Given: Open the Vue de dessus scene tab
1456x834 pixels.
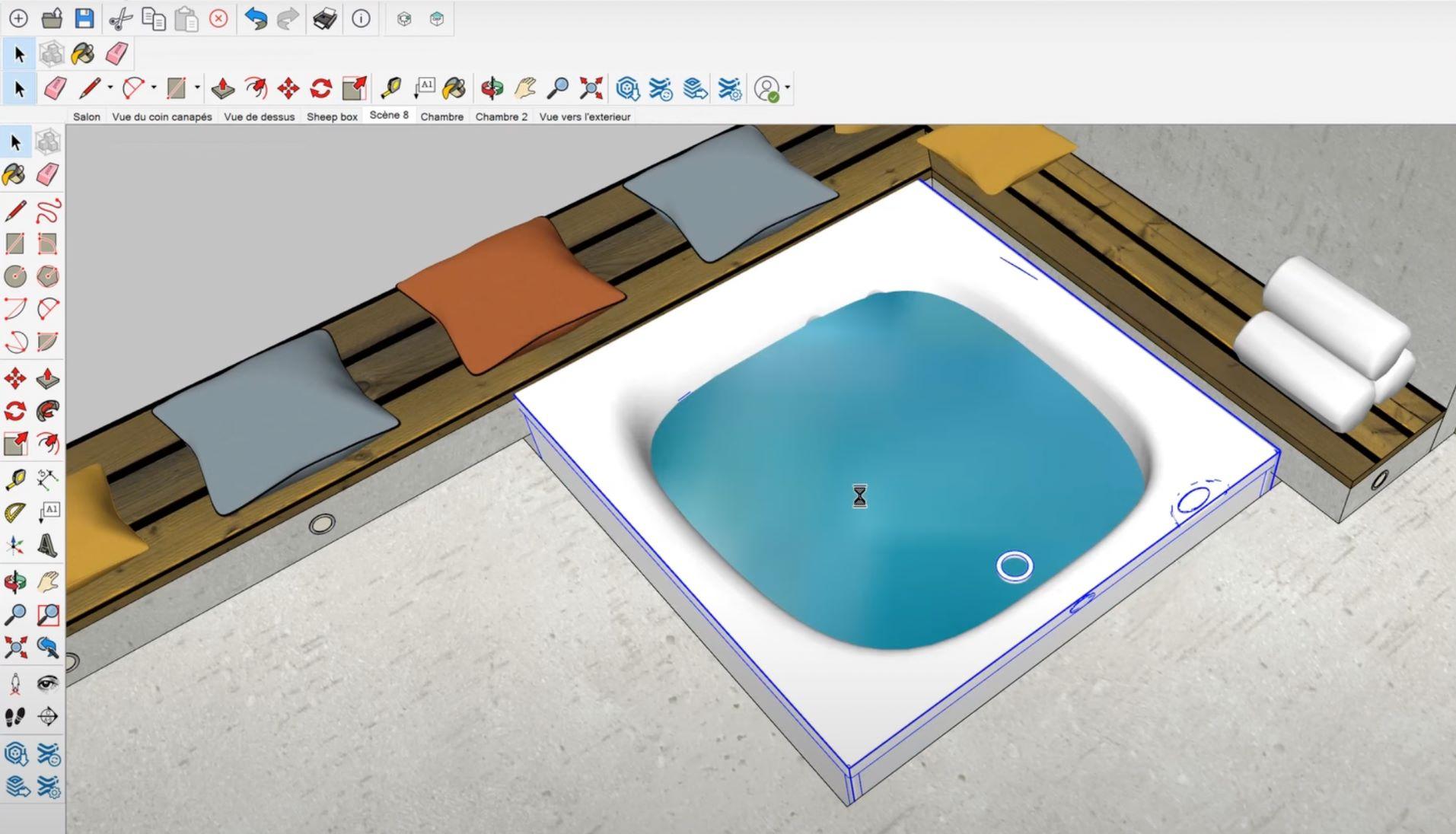Looking at the screenshot, I should pos(259,116).
